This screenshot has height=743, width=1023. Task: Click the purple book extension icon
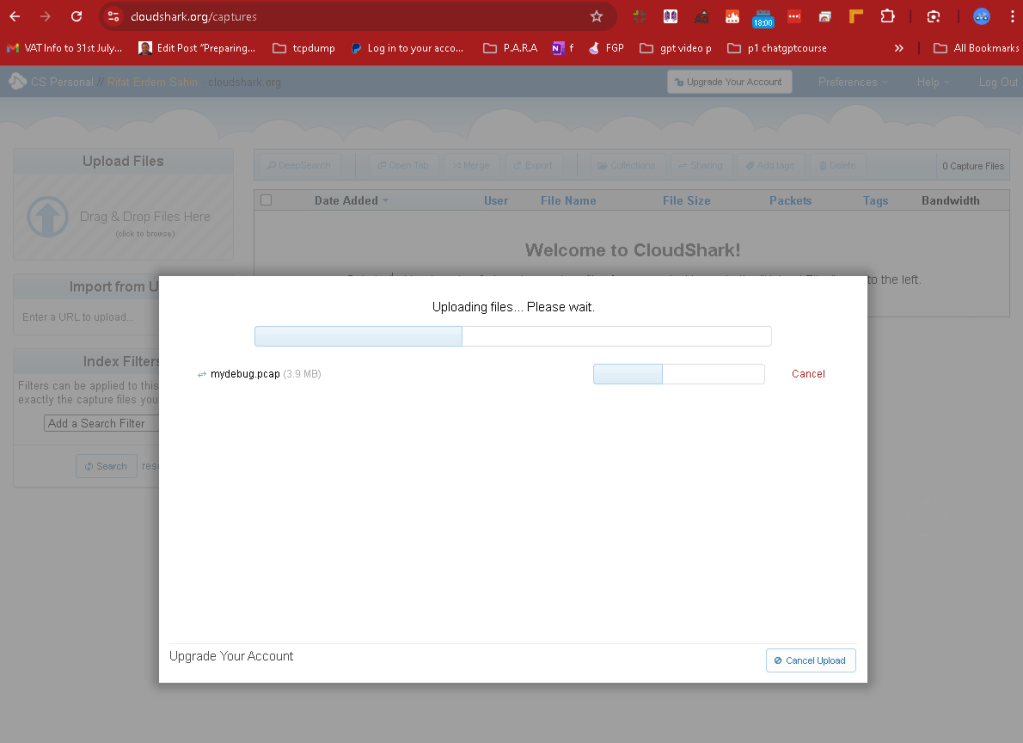click(670, 16)
